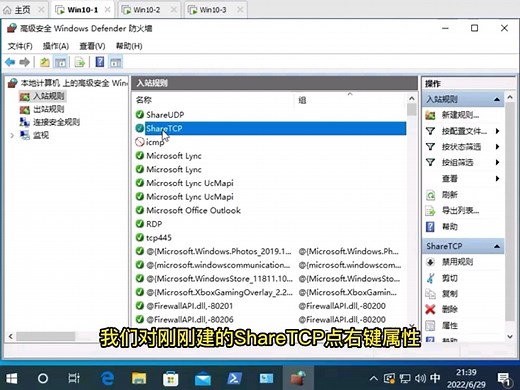Select the RDP rule row

[x=270, y=224]
